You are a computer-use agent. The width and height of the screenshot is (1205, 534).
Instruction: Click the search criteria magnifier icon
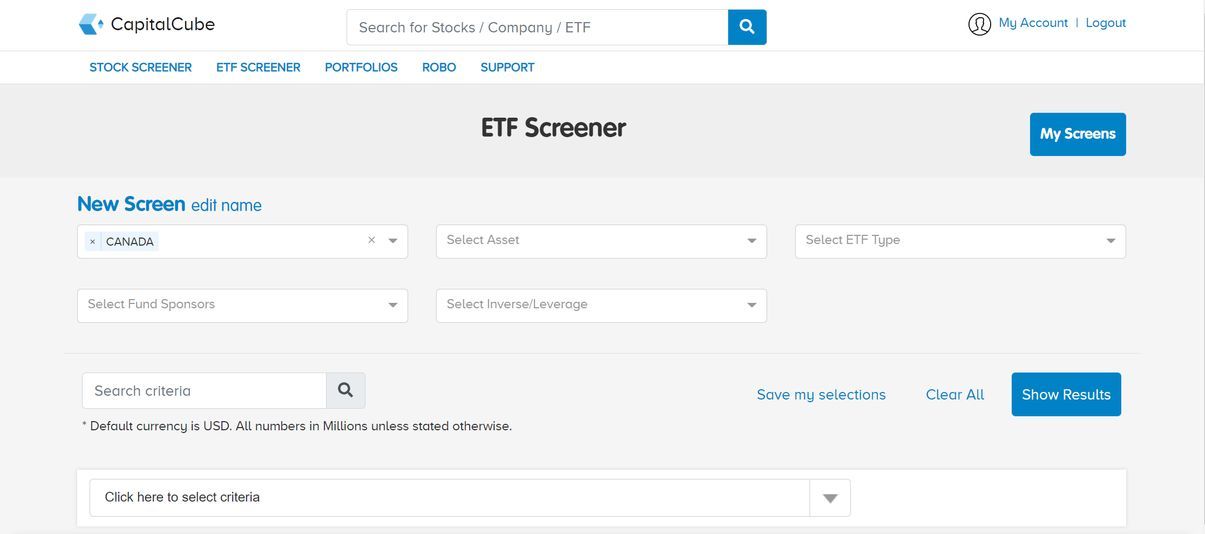(345, 390)
